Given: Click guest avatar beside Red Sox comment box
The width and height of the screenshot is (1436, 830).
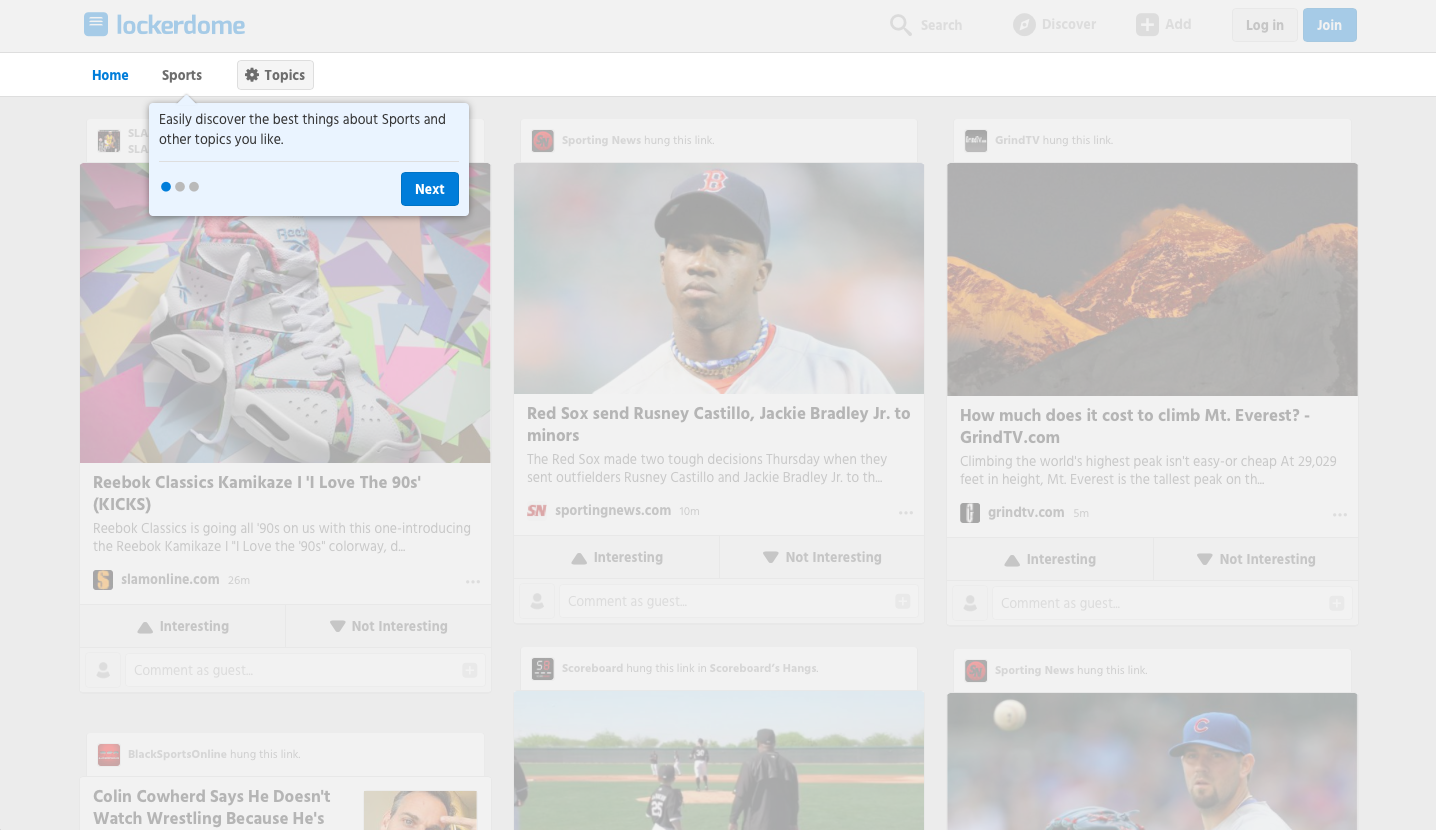Looking at the screenshot, I should pyautogui.click(x=537, y=601).
